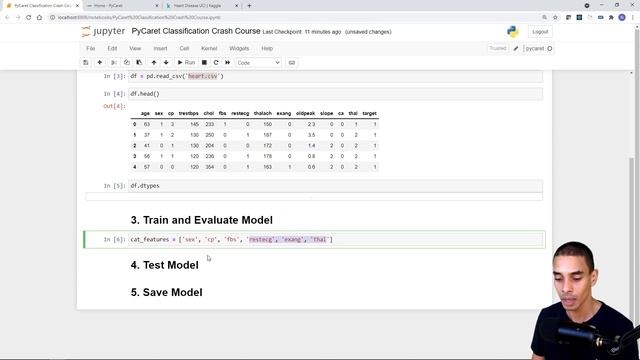Open the zoom magnifier in the address bar

point(544,17)
